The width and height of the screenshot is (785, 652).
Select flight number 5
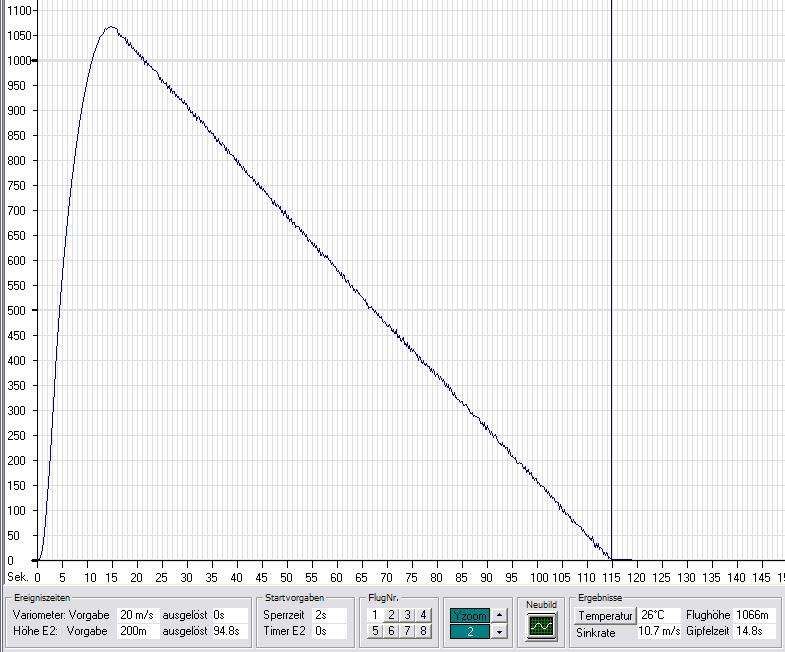click(375, 630)
